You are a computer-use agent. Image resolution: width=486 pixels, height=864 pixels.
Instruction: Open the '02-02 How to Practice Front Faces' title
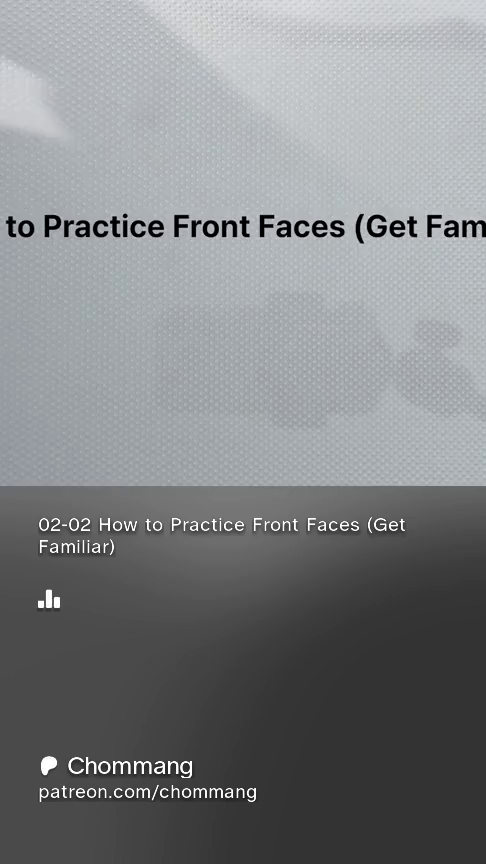pyautogui.click(x=222, y=536)
